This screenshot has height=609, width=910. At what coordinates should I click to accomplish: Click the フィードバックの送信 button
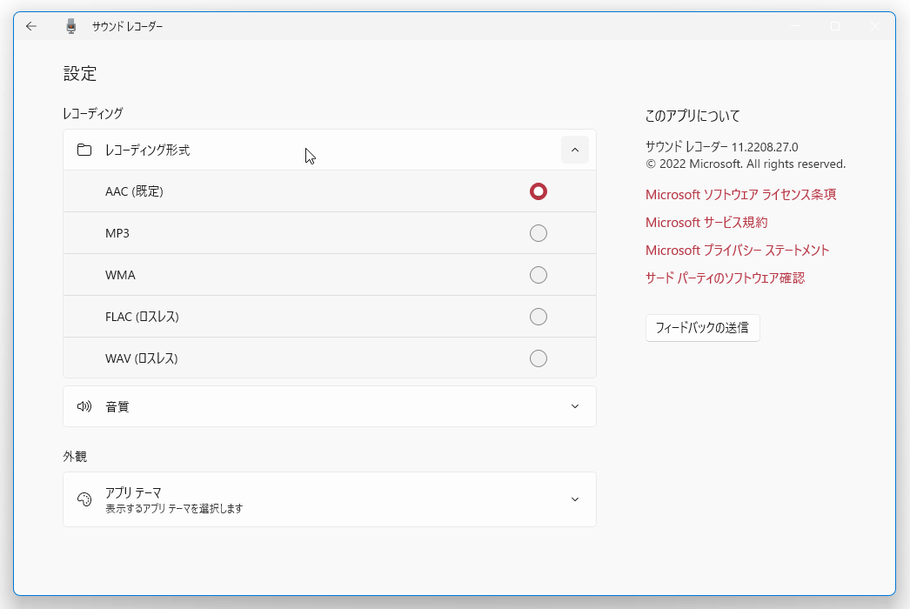click(x=702, y=328)
